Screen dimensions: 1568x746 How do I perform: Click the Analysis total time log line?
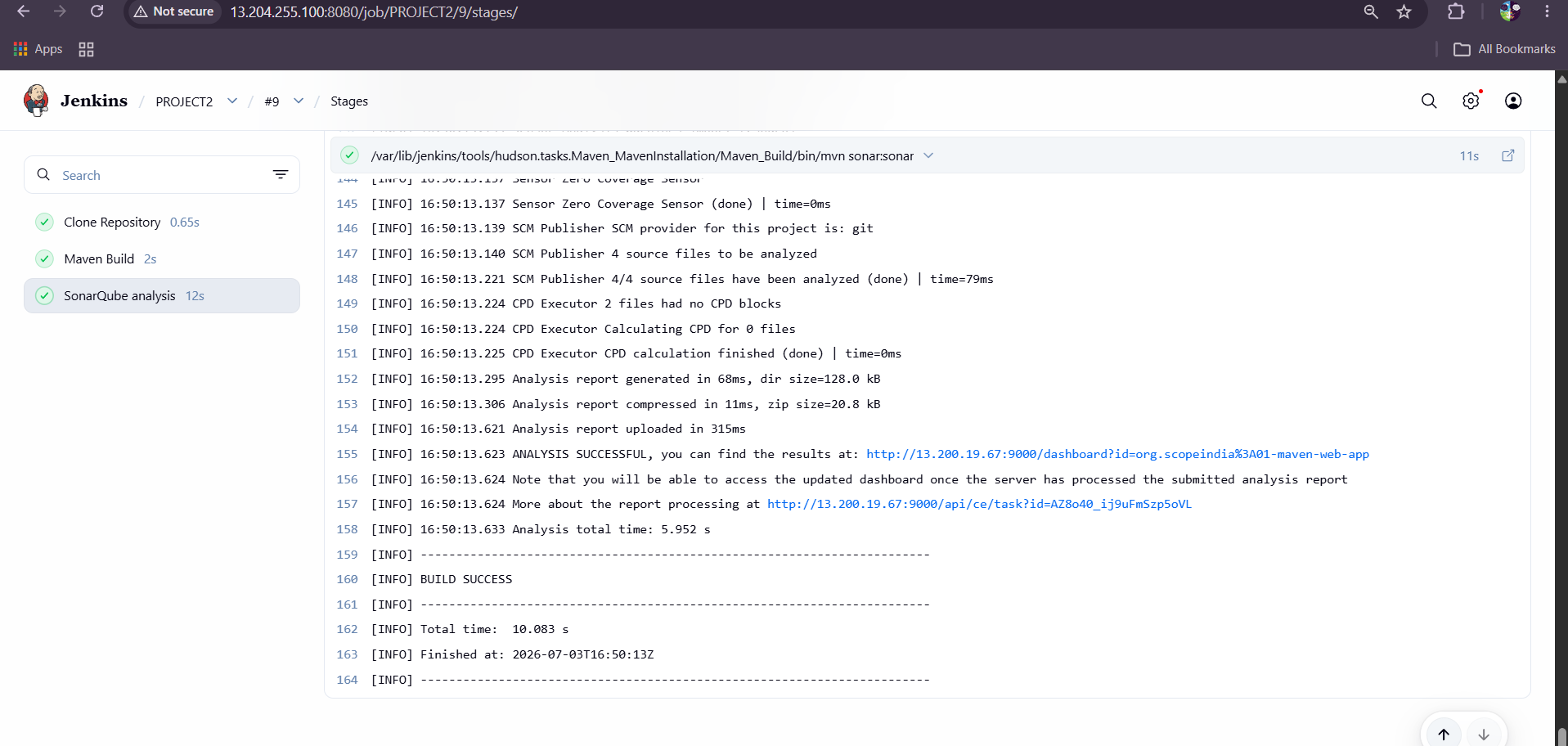(x=541, y=529)
